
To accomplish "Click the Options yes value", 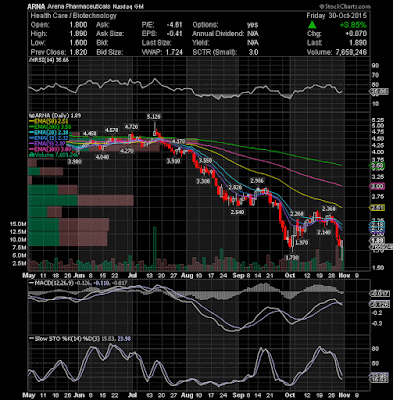I will [252, 25].
